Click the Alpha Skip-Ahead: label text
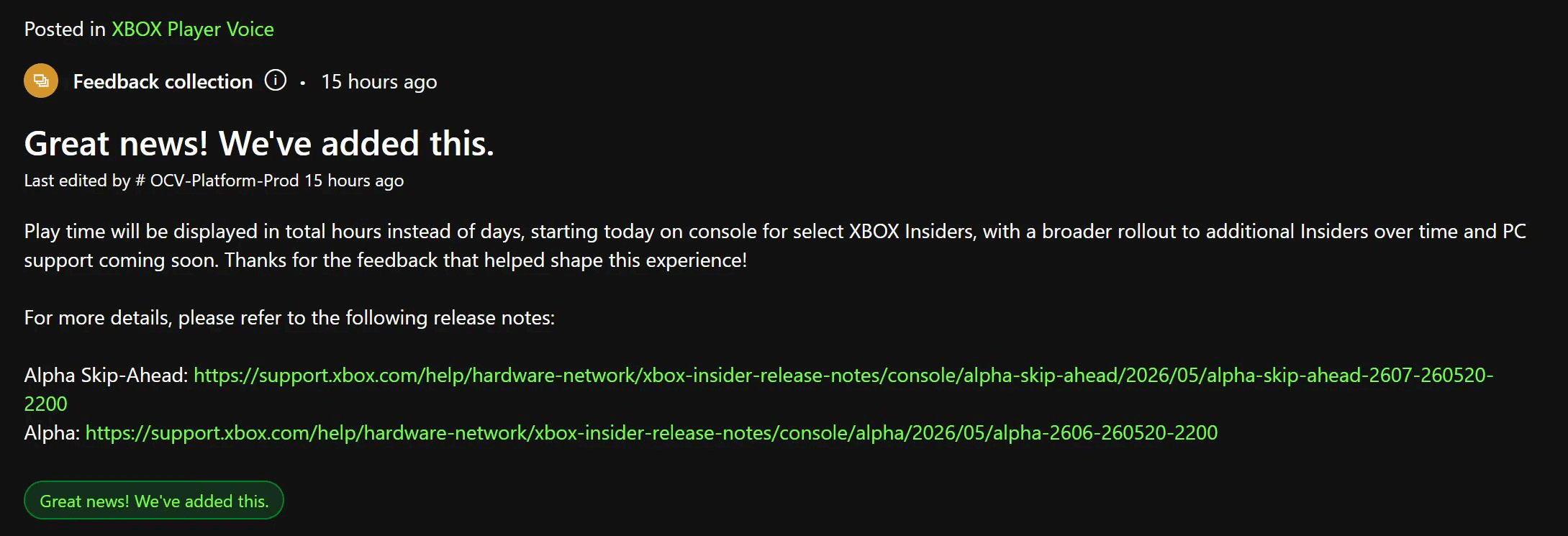Screen dimensions: 1568x536 point(106,375)
